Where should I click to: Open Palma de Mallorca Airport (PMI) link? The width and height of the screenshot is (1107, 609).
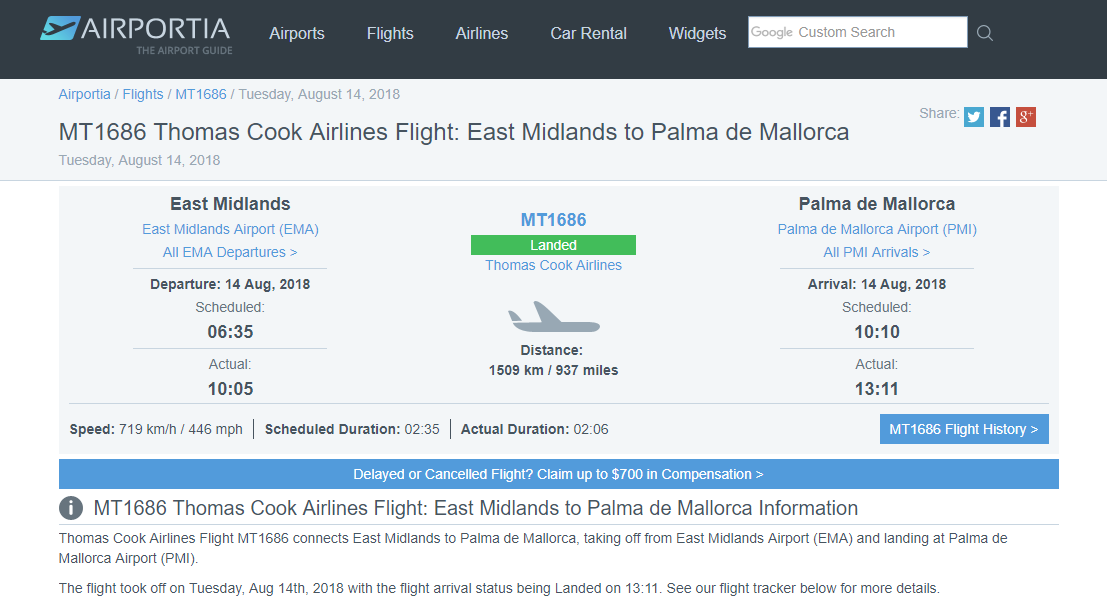[x=877, y=229]
